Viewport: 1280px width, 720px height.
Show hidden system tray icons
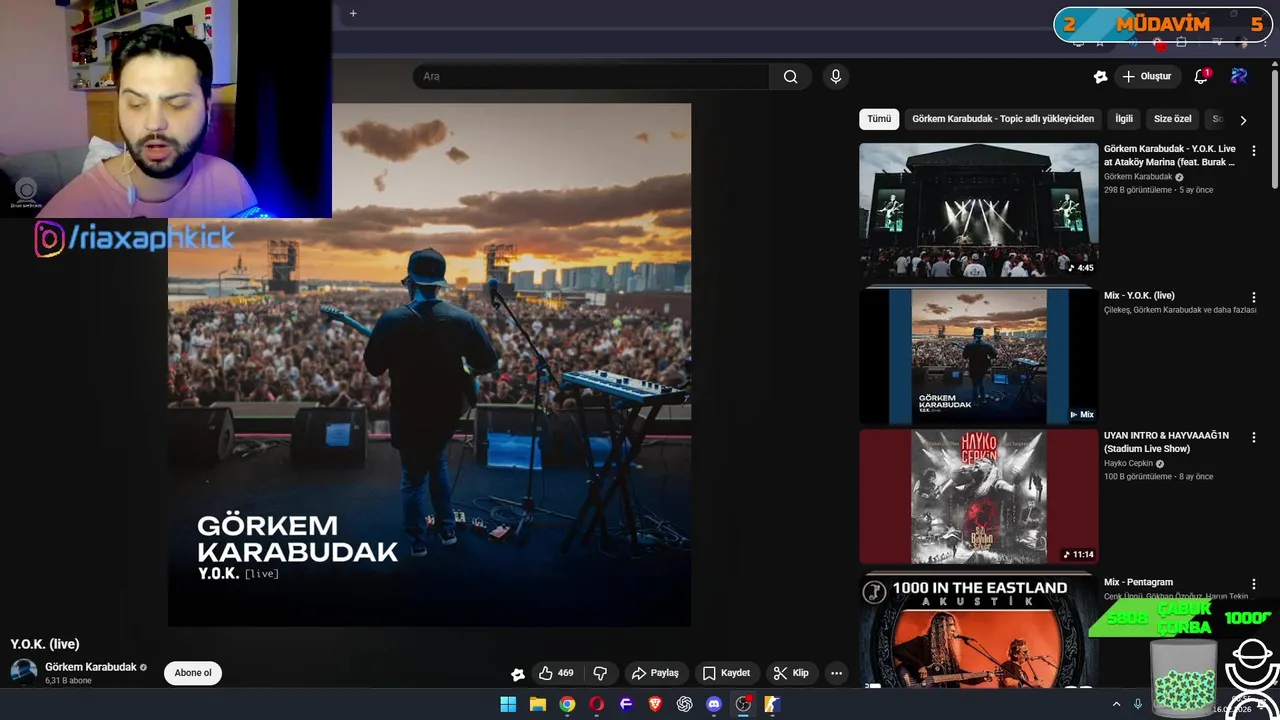pyautogui.click(x=1116, y=704)
